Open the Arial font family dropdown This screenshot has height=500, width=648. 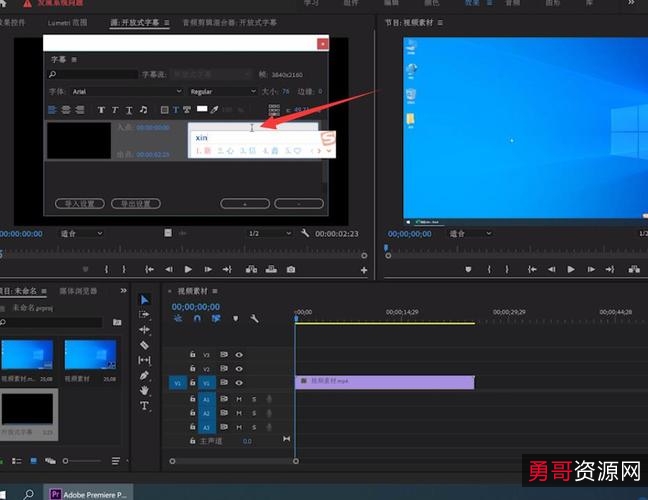pos(125,92)
